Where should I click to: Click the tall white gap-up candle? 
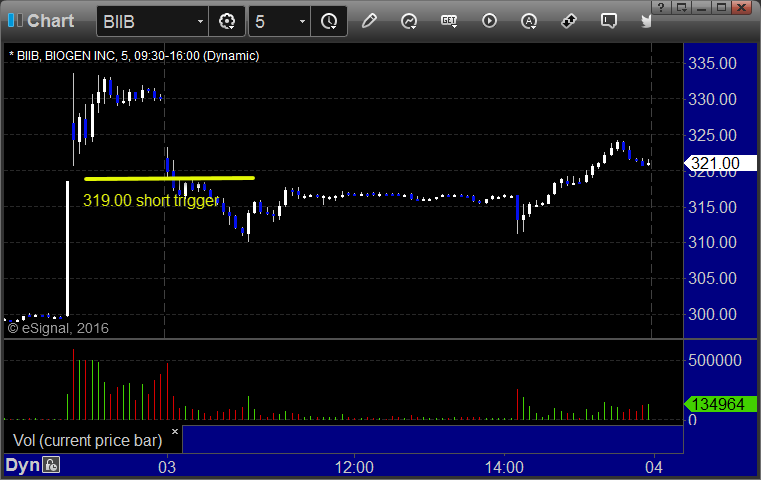pyautogui.click(x=67, y=248)
